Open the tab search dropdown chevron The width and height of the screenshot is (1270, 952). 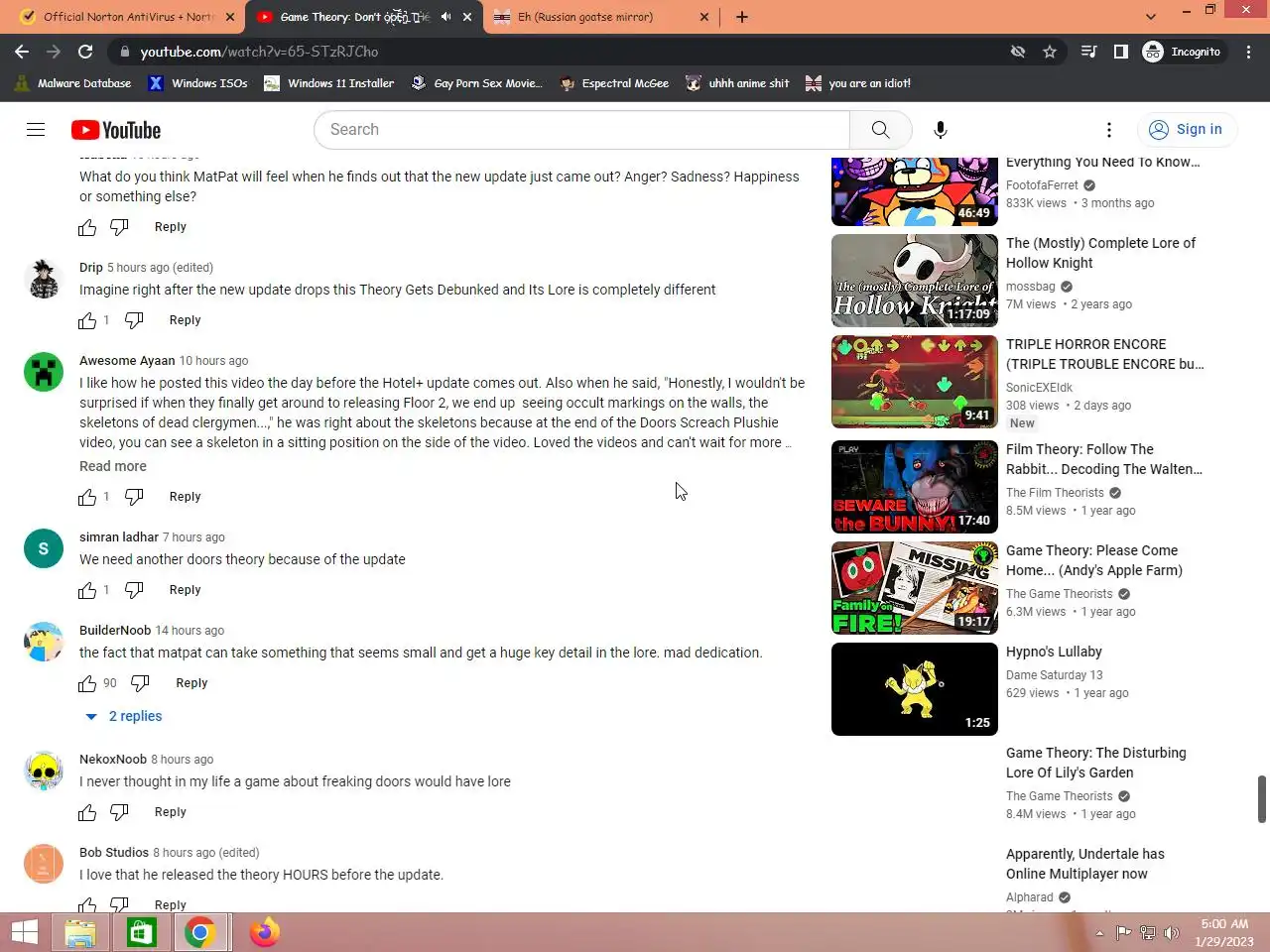coord(1151,17)
